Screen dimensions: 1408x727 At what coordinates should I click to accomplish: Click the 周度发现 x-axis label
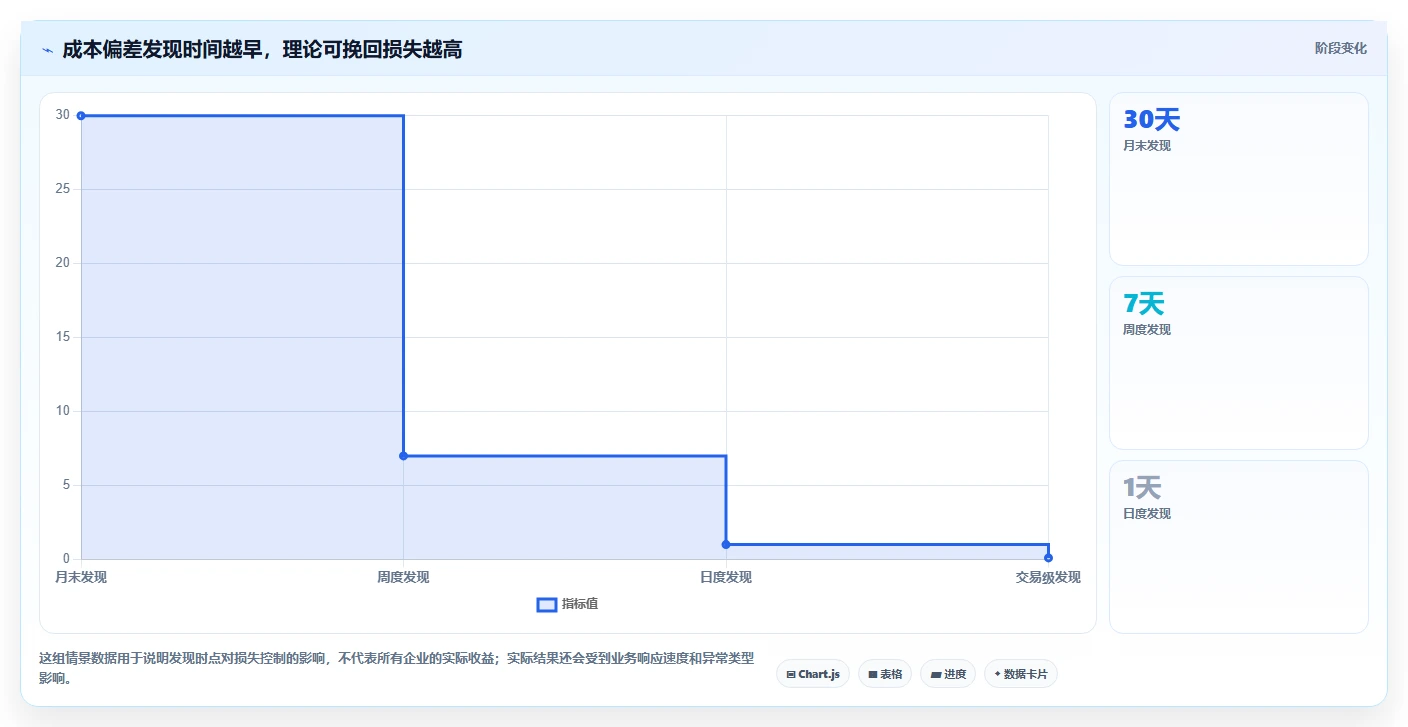pyautogui.click(x=403, y=577)
